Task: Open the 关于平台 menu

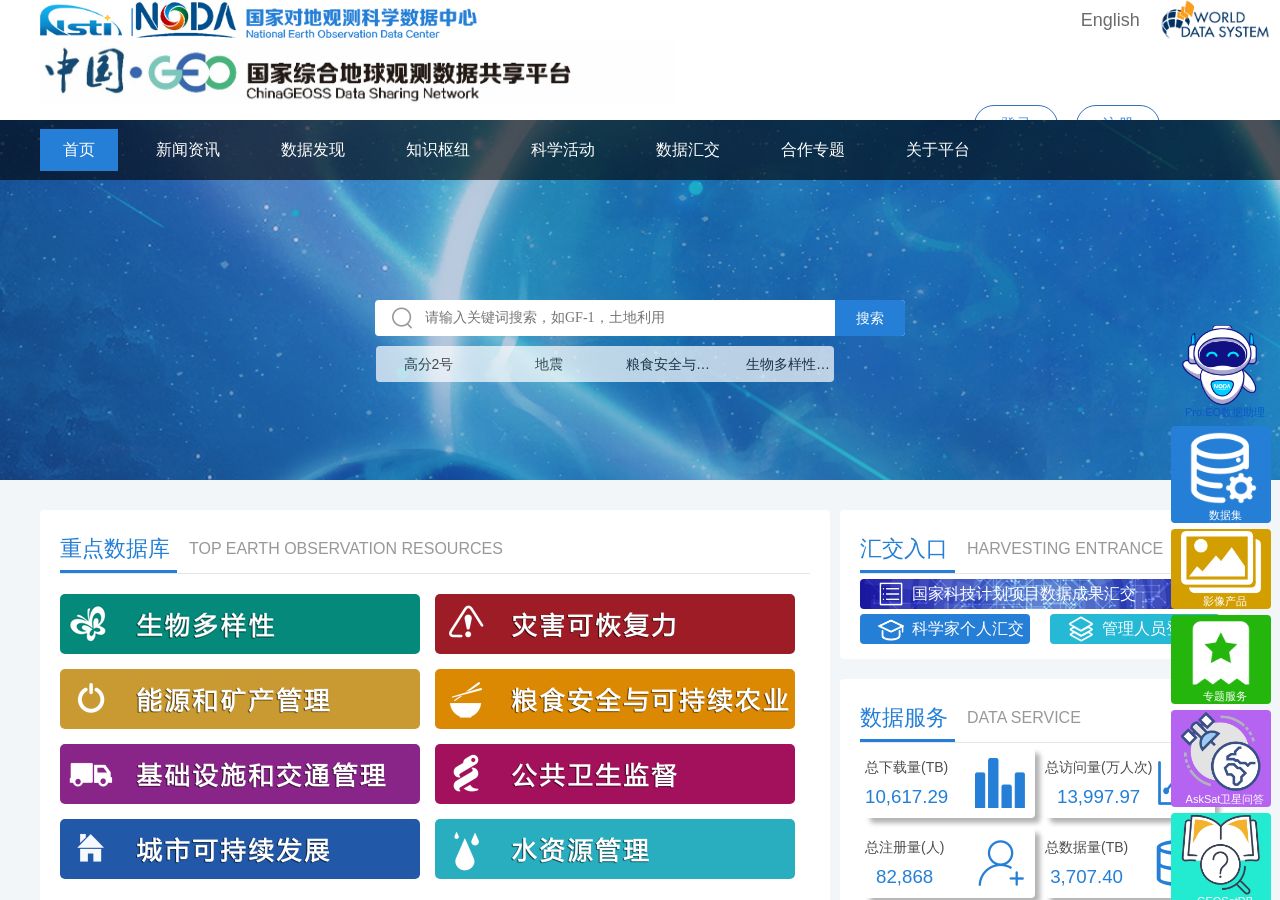Action: point(938,150)
